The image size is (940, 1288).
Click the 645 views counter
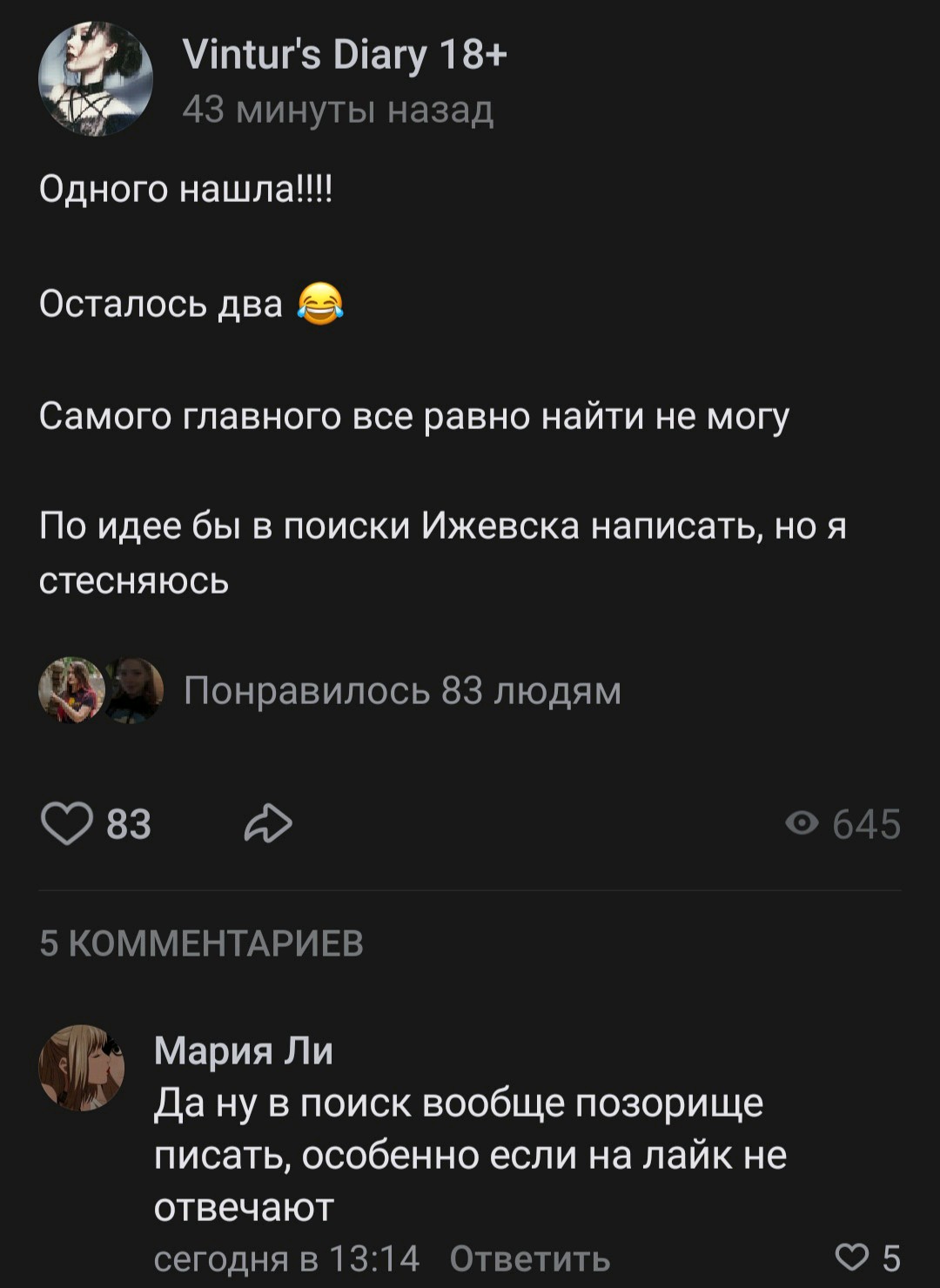(866, 824)
